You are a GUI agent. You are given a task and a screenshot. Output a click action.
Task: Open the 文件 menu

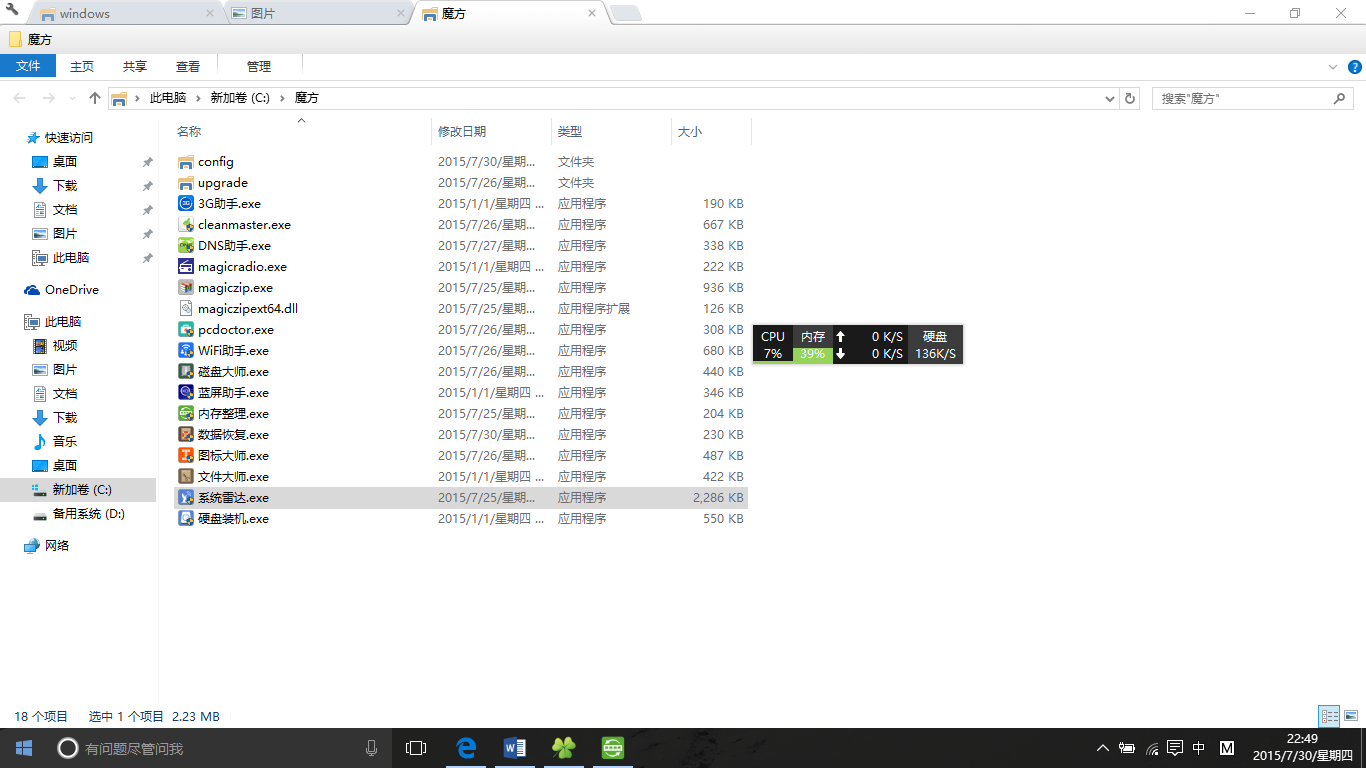click(28, 66)
